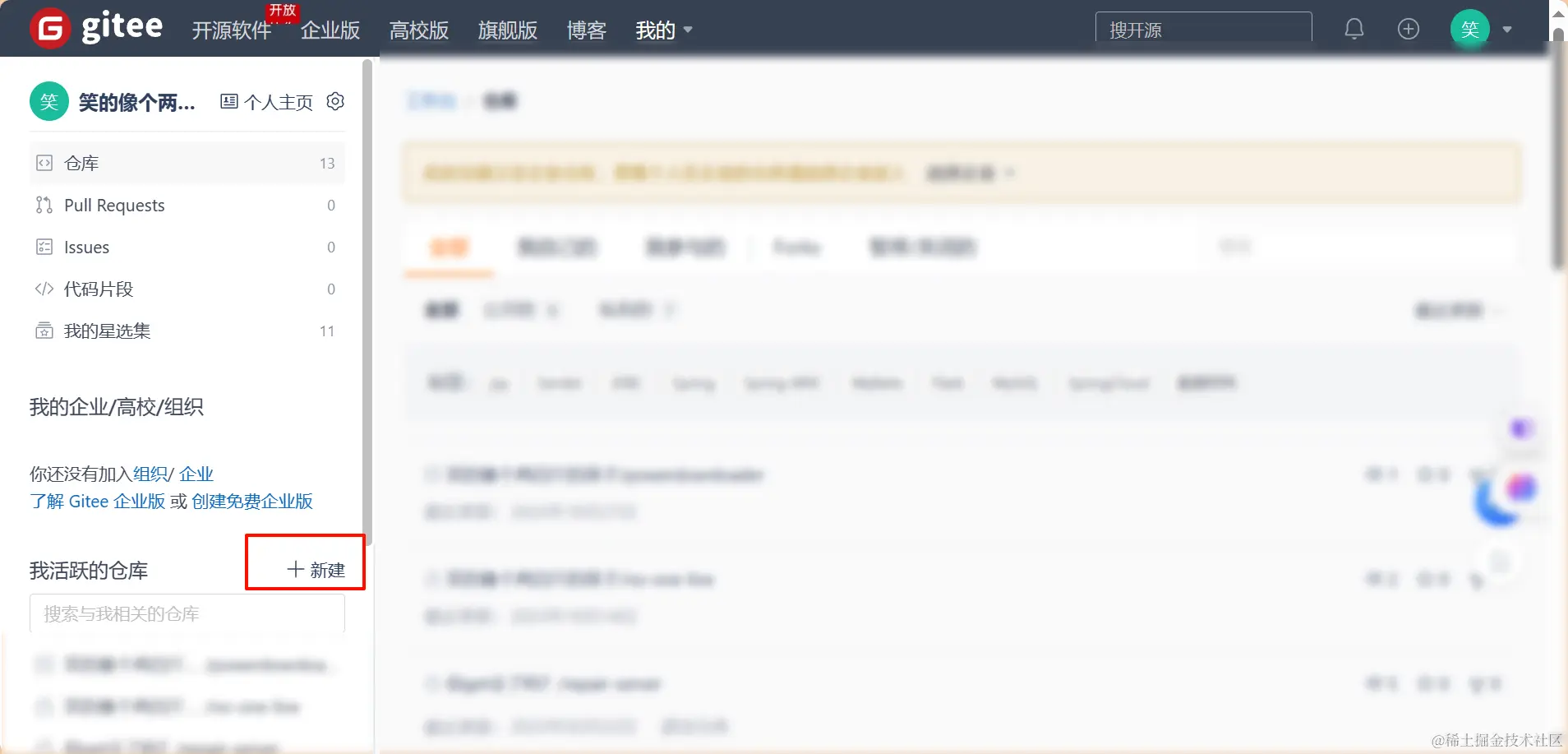
Task: Click the Pull Requests icon
Action: (x=44, y=205)
